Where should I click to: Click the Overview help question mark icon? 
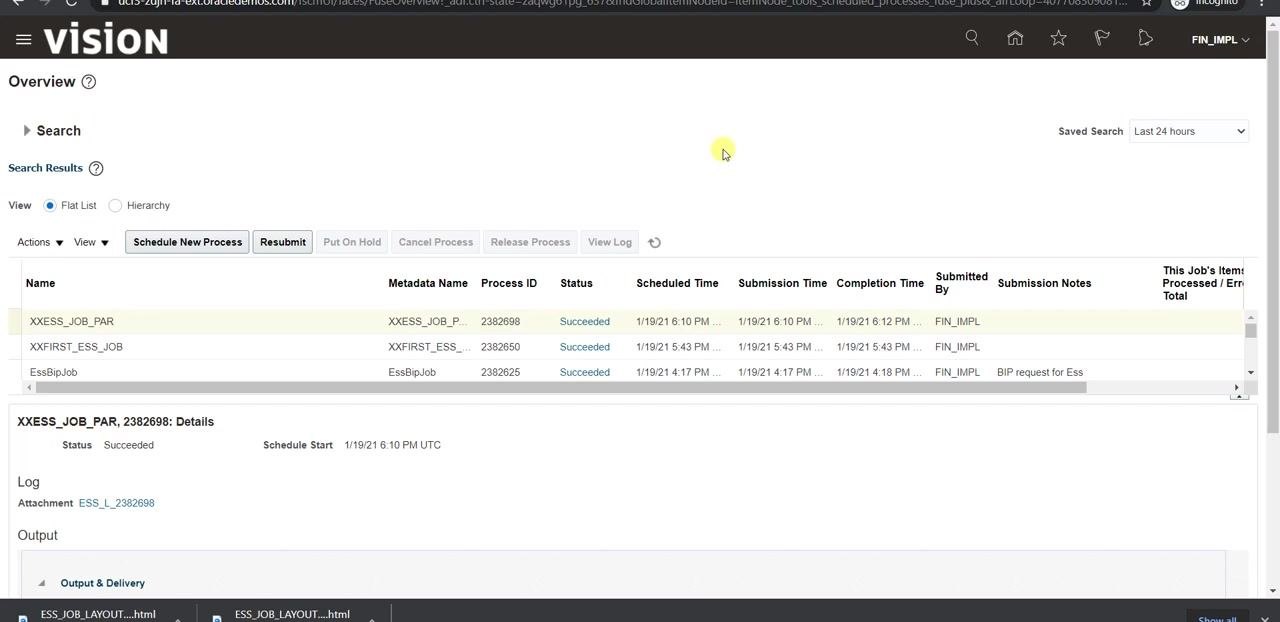tap(89, 82)
